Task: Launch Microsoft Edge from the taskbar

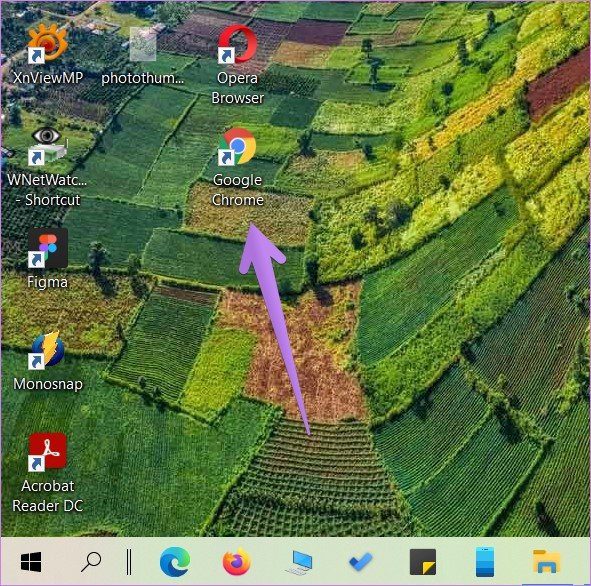Action: click(x=175, y=562)
